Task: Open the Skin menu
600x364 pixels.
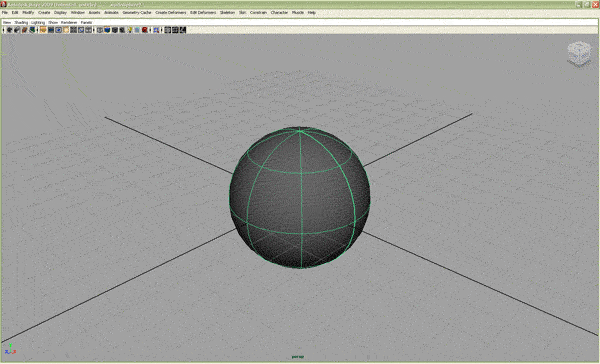Action: pyautogui.click(x=243, y=13)
